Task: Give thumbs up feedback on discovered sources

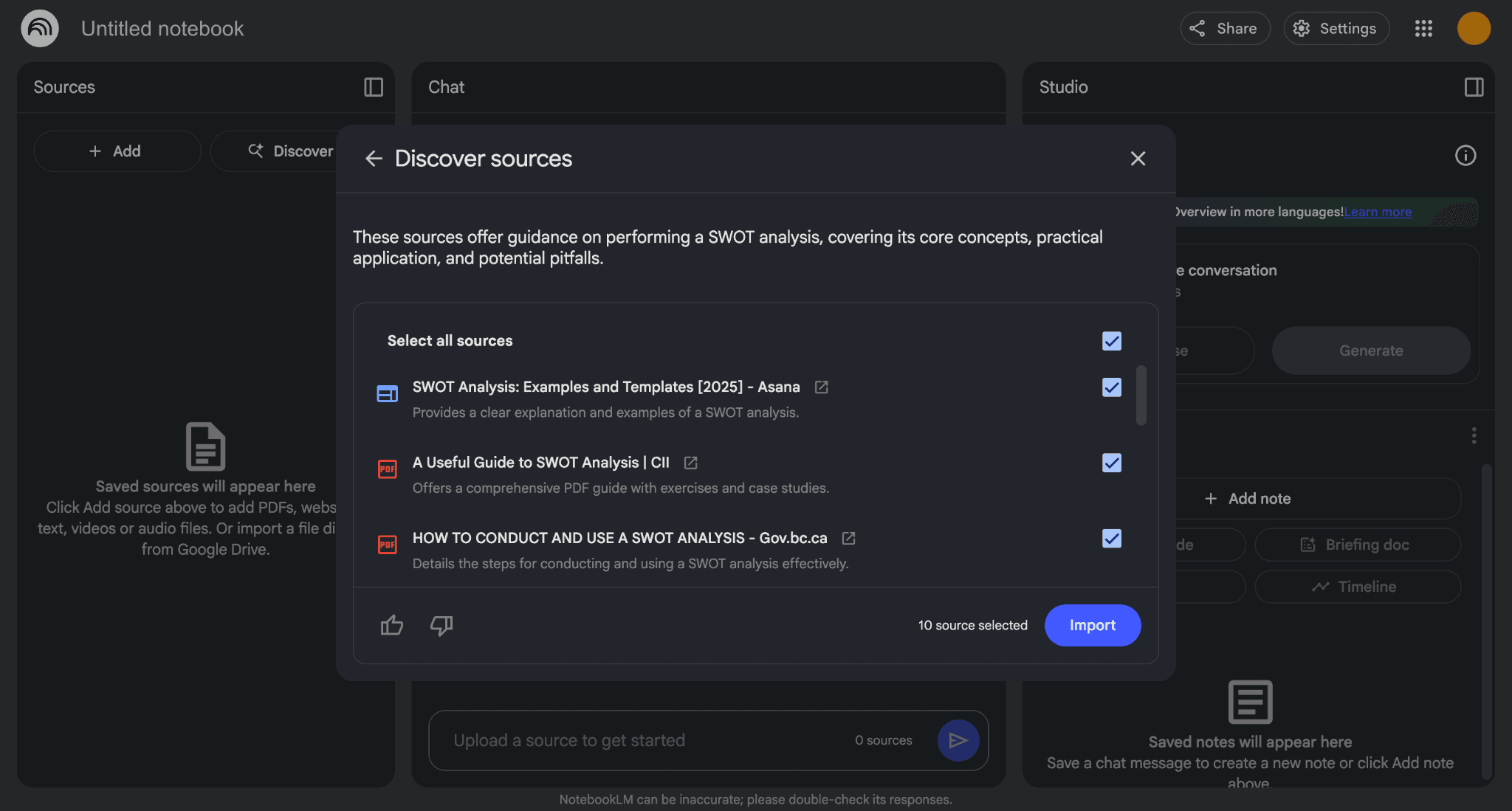Action: click(391, 625)
